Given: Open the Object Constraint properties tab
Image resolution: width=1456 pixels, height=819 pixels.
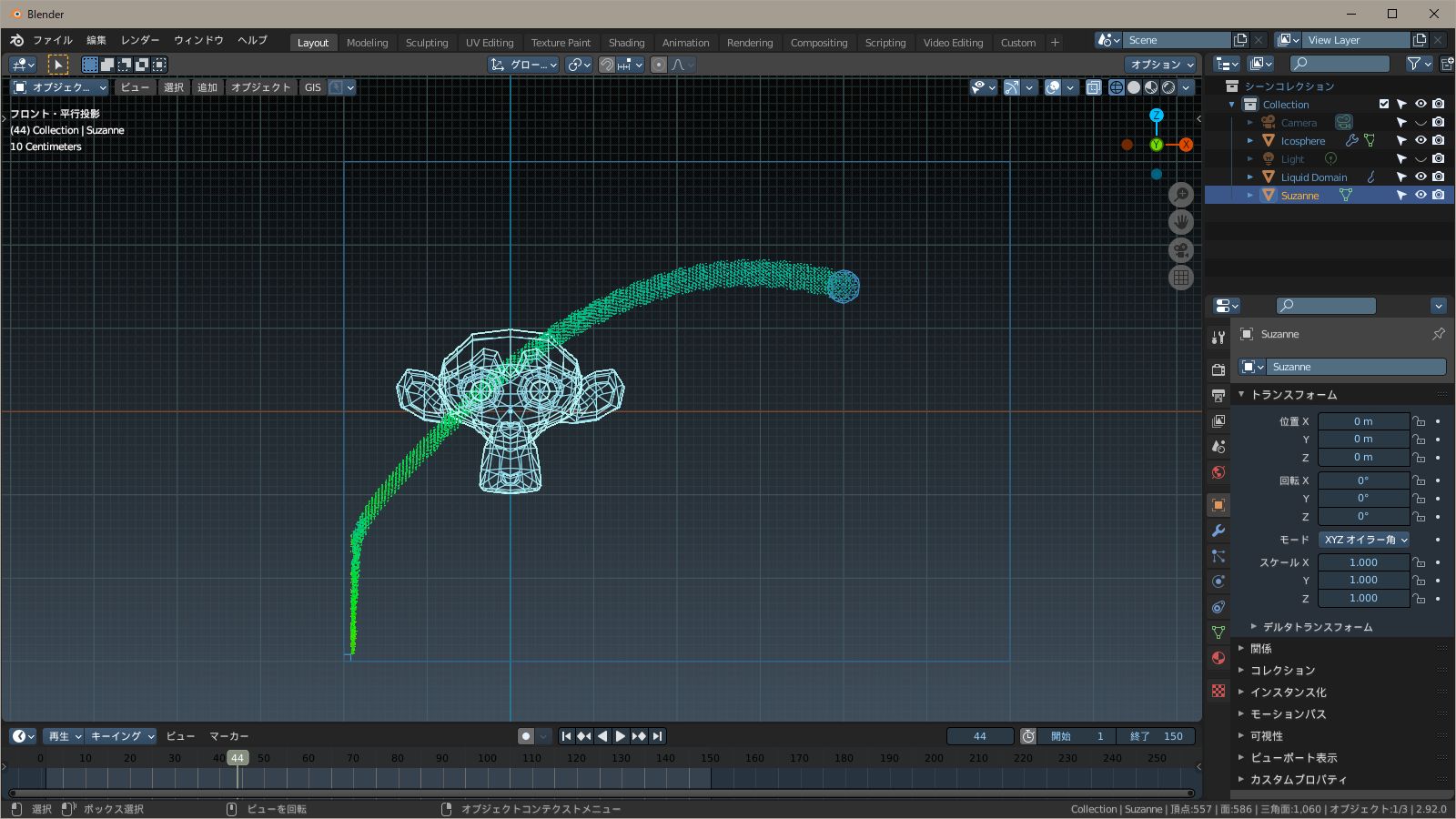Looking at the screenshot, I should (1218, 607).
